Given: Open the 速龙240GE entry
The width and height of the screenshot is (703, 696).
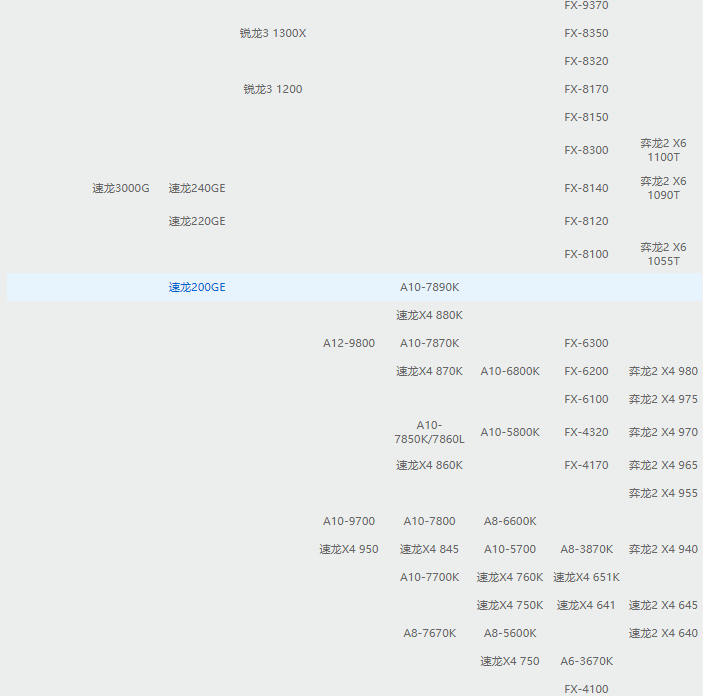Looking at the screenshot, I should [x=197, y=188].
